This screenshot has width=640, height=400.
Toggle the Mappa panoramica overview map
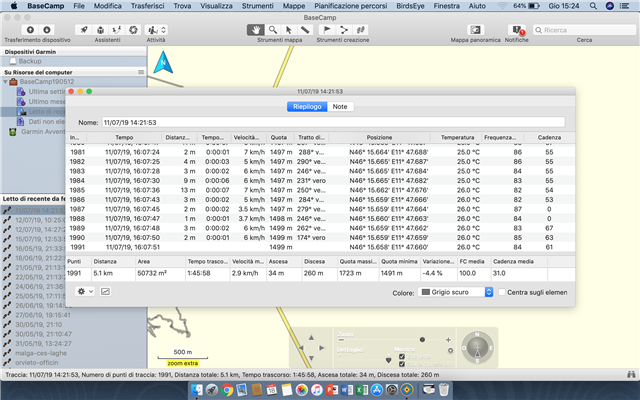tap(476, 30)
